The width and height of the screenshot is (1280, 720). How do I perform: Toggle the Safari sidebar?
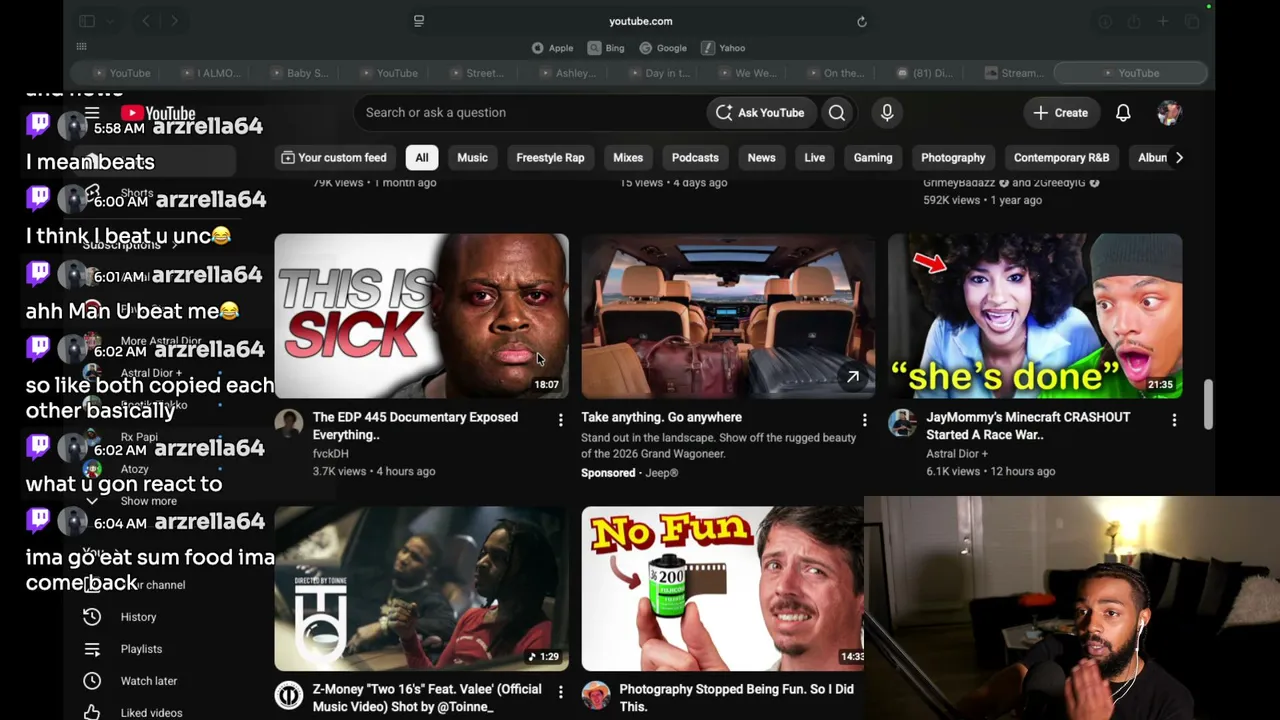coord(87,21)
